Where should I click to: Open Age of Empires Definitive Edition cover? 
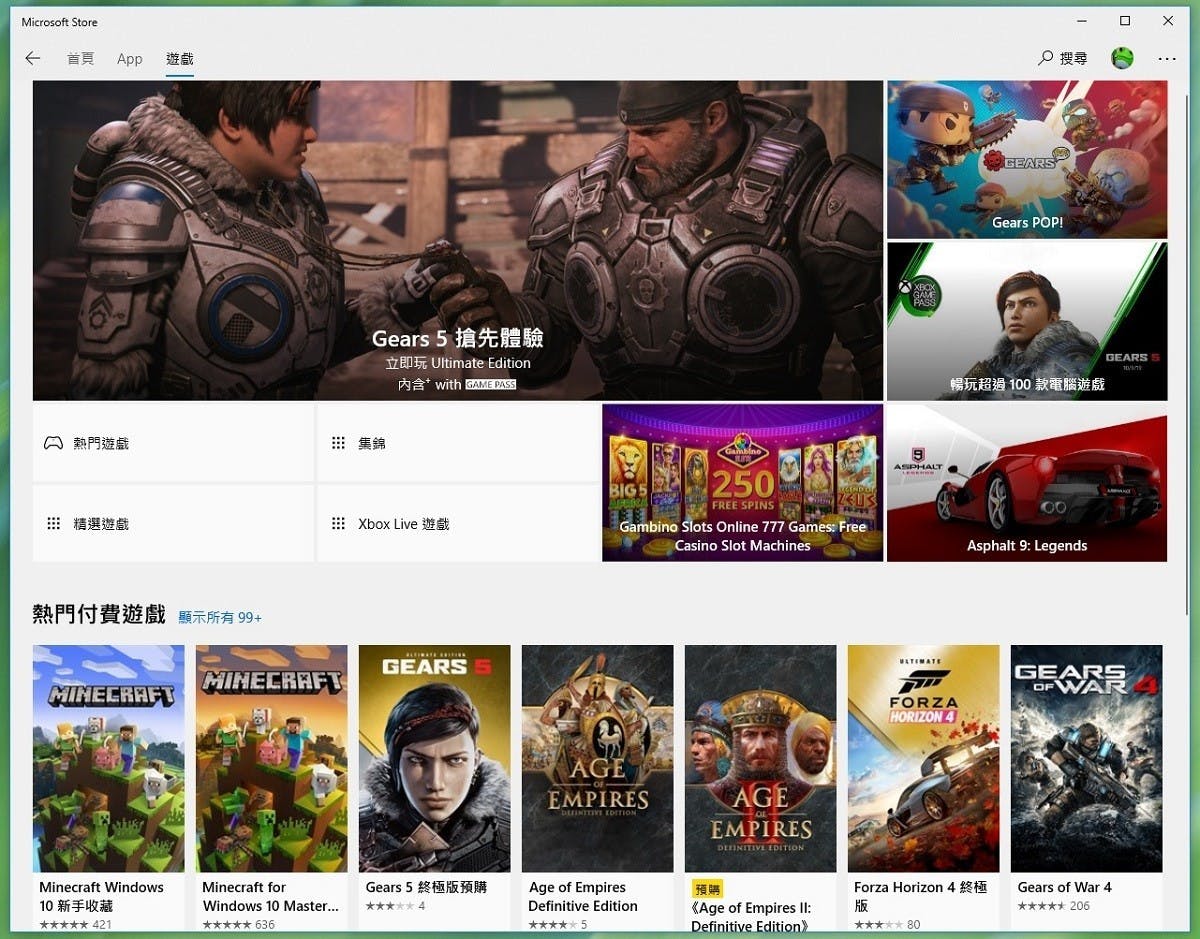(x=598, y=758)
